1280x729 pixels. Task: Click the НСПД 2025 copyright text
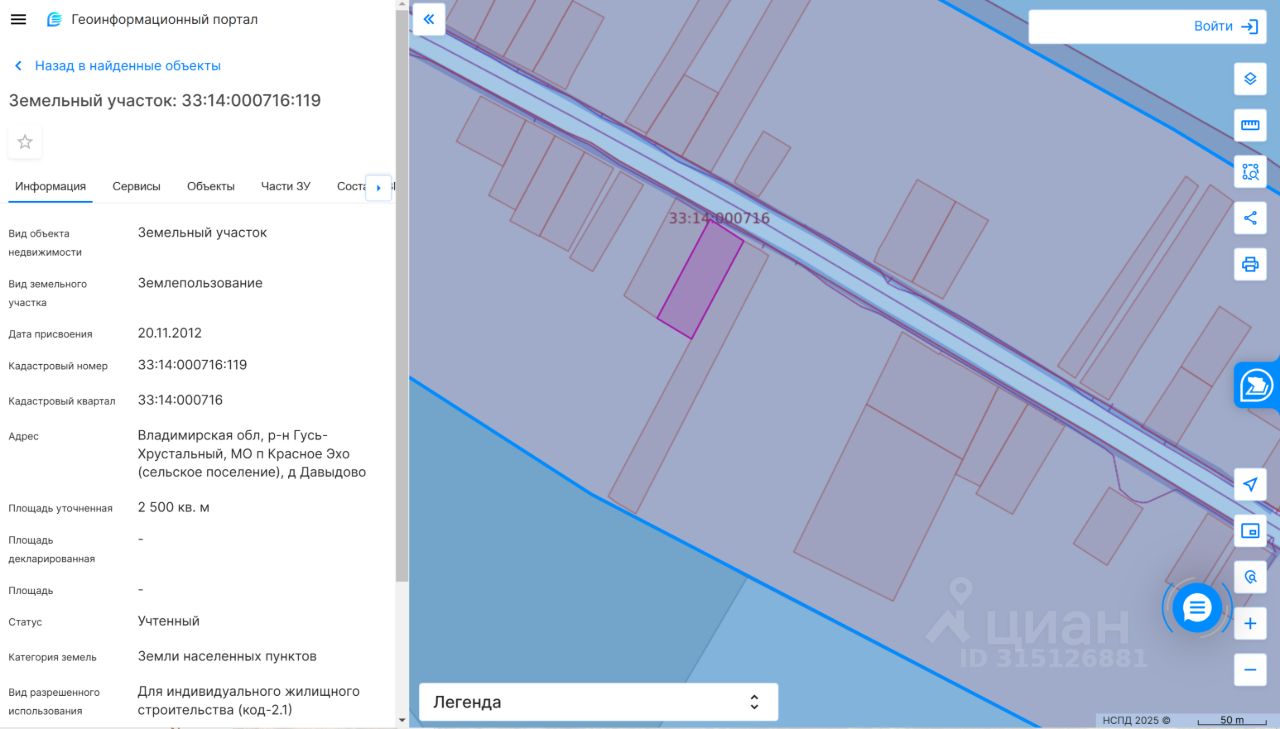point(1136,720)
